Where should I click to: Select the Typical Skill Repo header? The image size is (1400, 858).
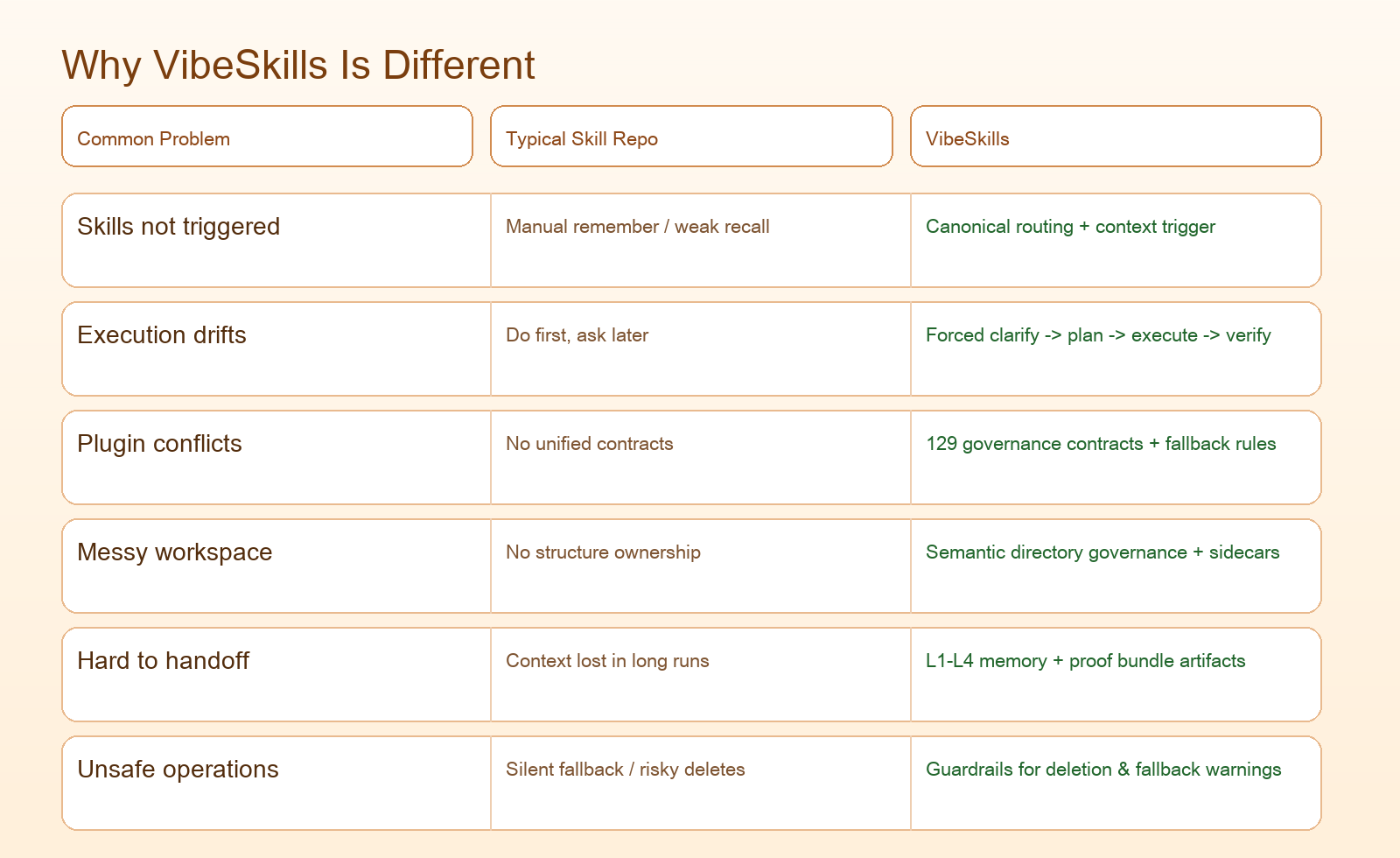pos(581,139)
